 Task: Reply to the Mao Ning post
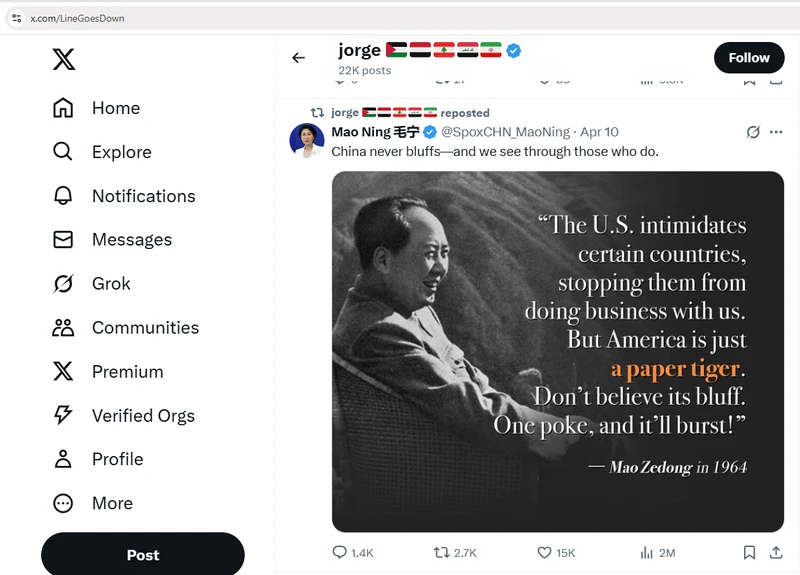pos(340,552)
